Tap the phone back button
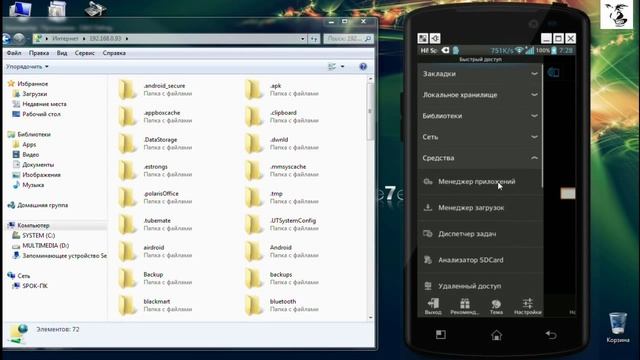The width and height of the screenshot is (640, 360). click(x=551, y=335)
